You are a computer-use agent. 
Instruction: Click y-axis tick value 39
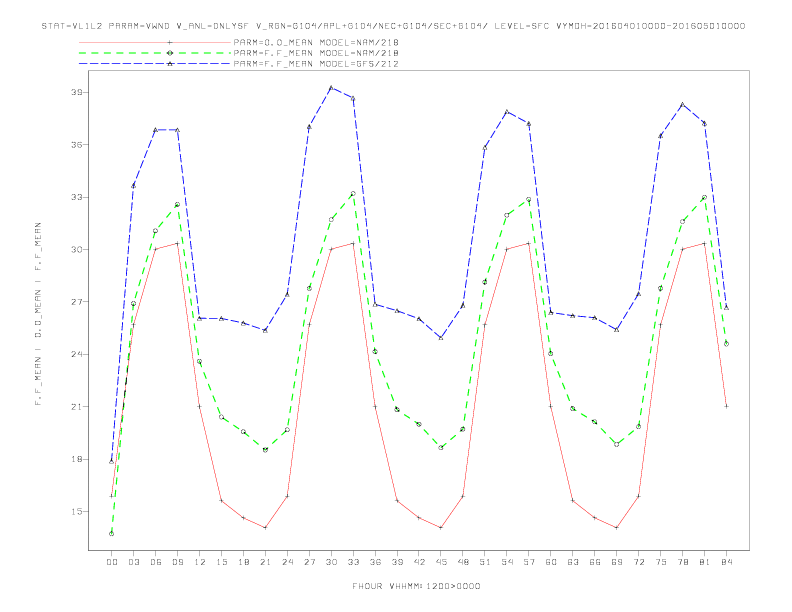(76, 92)
